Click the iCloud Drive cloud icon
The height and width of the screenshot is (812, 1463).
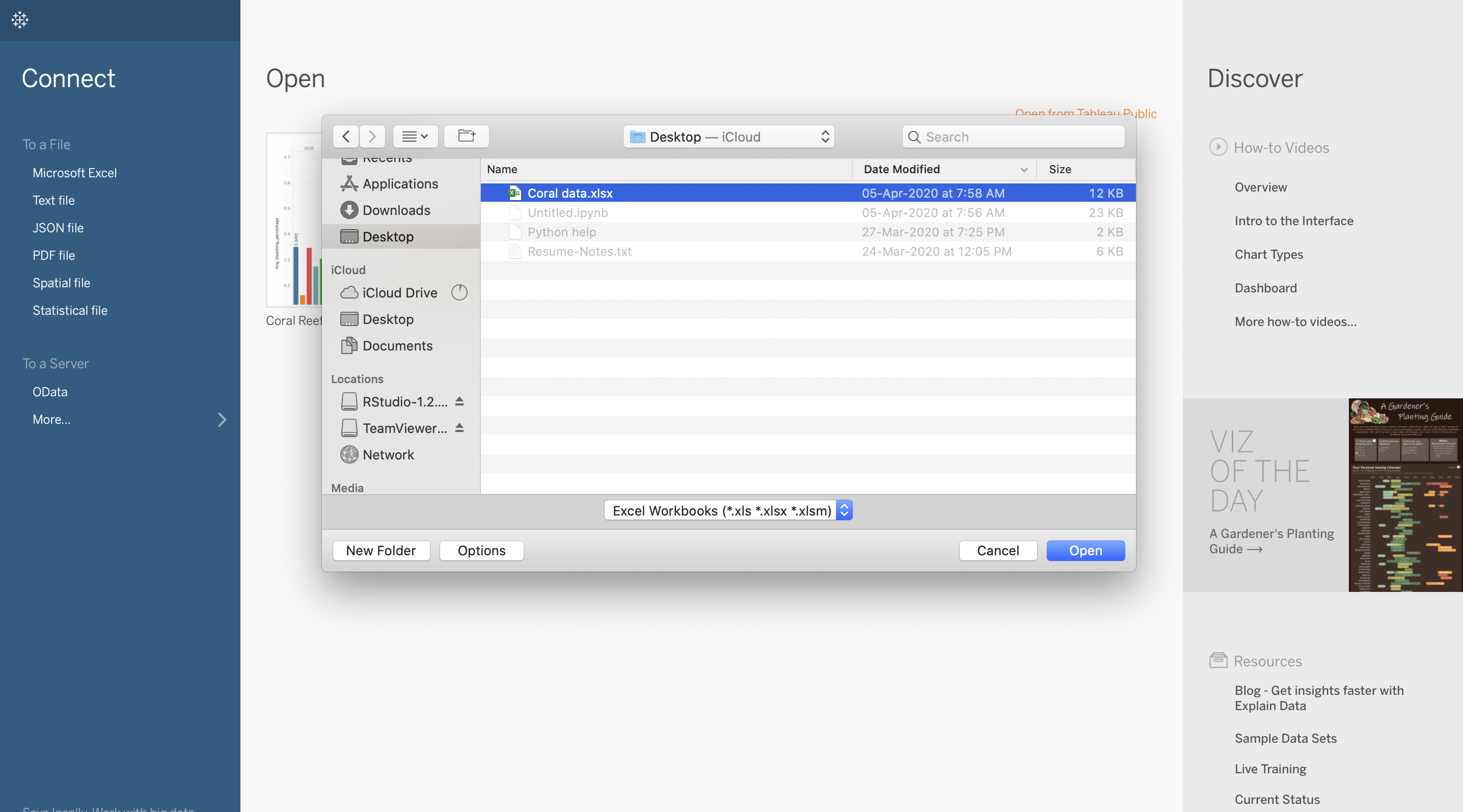point(349,292)
